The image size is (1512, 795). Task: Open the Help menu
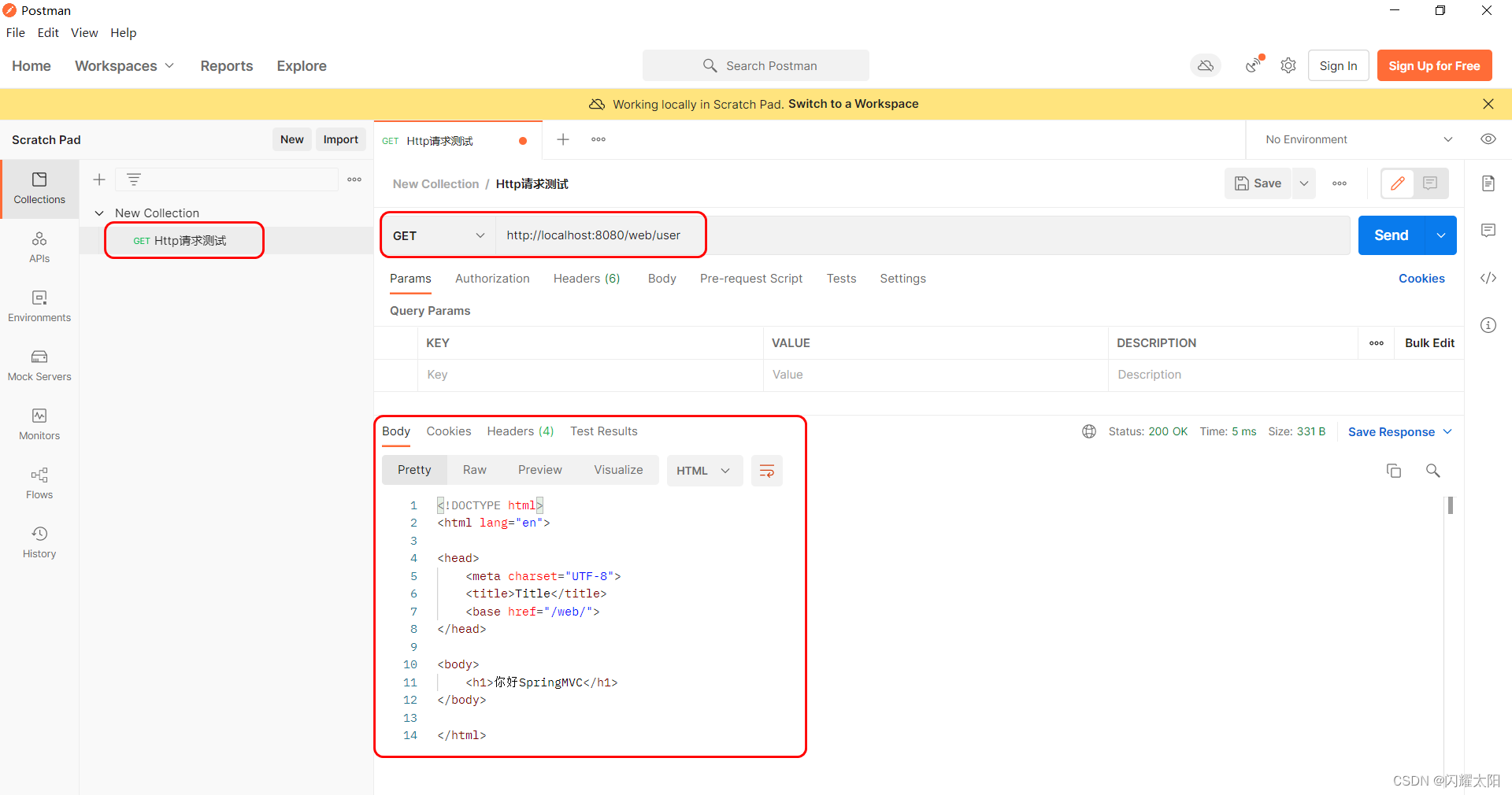pos(124,32)
